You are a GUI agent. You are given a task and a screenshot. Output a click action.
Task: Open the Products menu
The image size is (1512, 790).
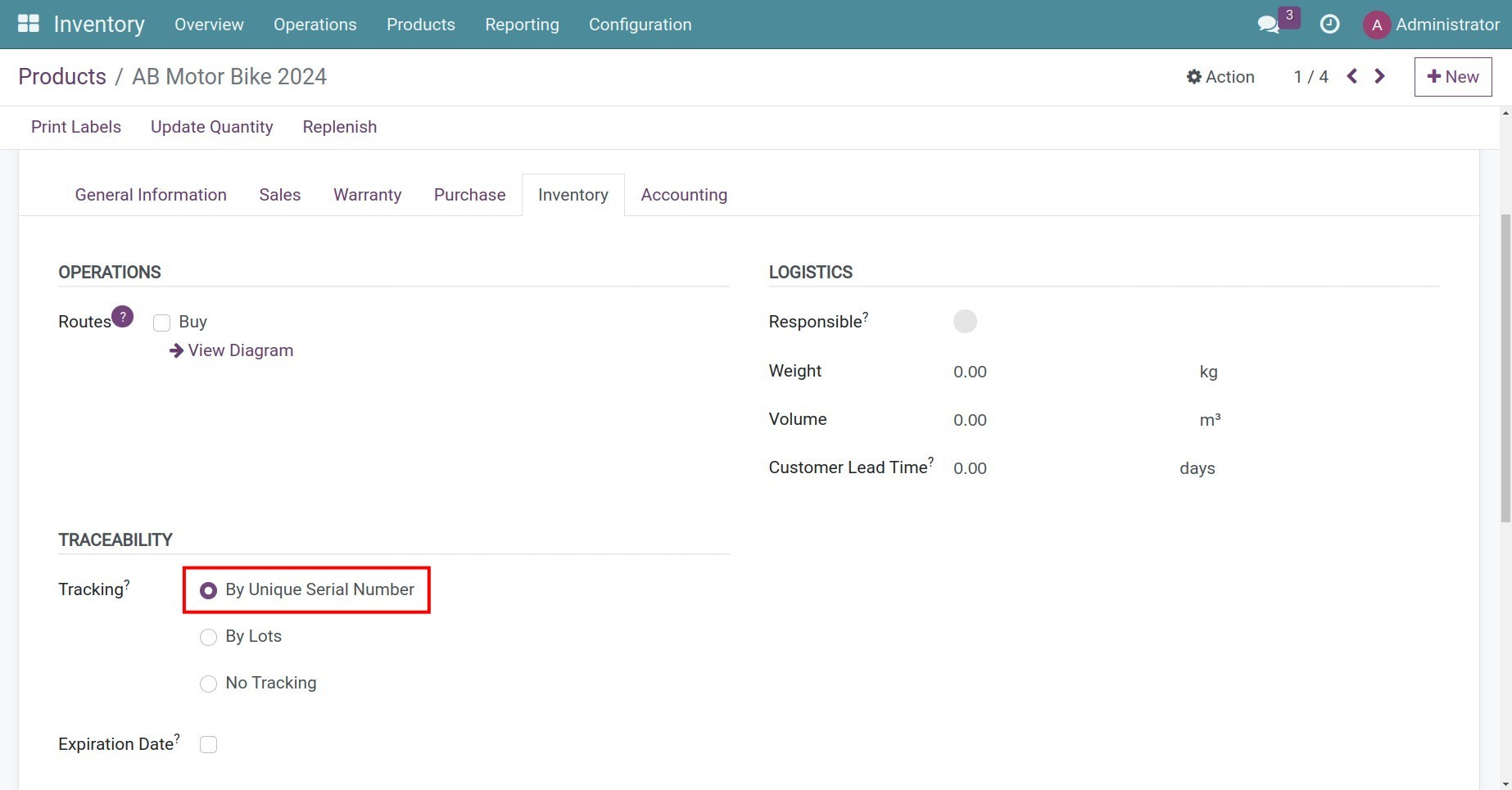click(421, 25)
